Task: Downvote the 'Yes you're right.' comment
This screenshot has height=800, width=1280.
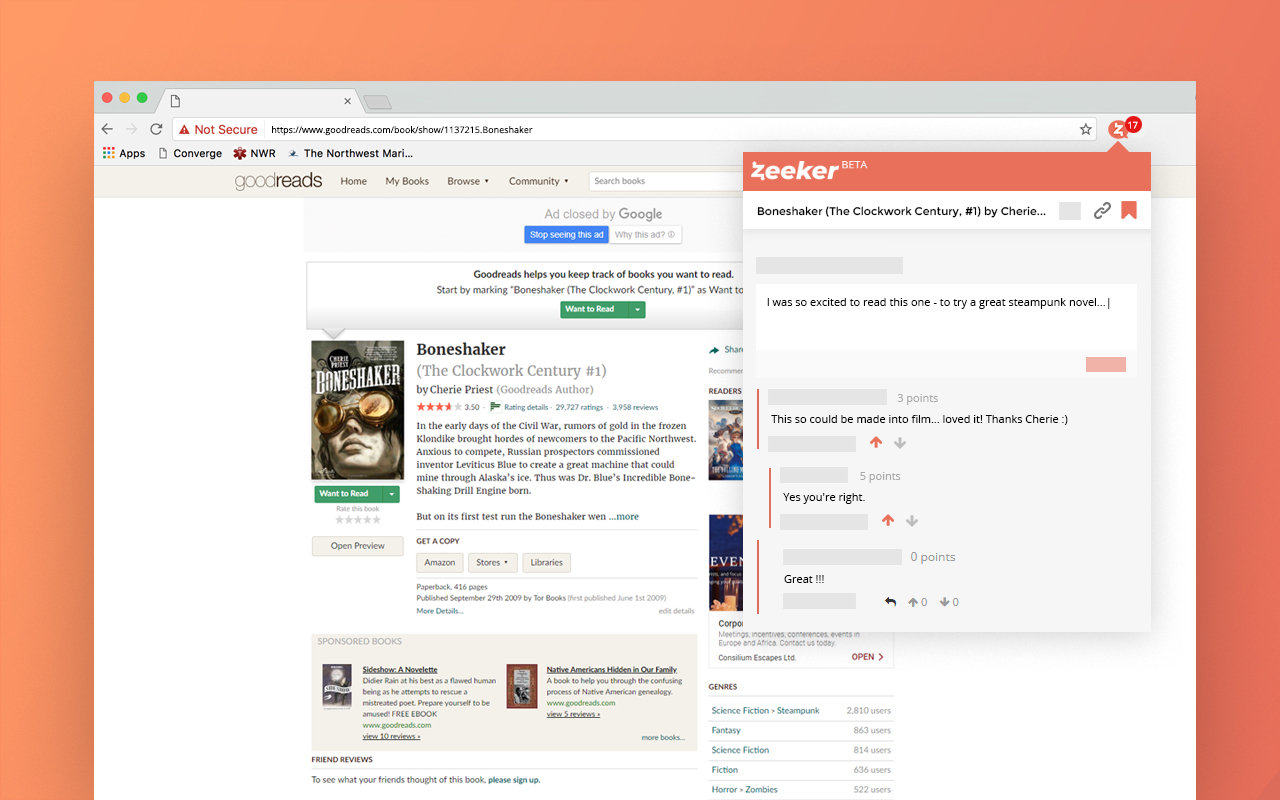Action: click(912, 521)
